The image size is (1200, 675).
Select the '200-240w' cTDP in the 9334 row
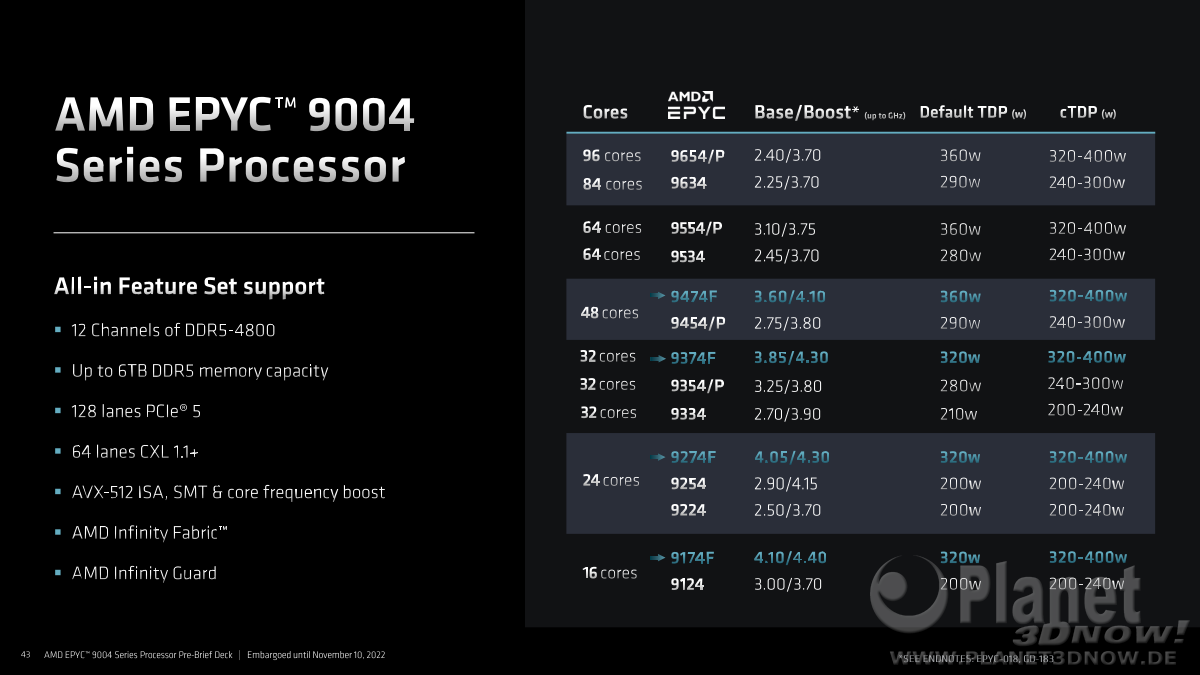(x=1085, y=410)
